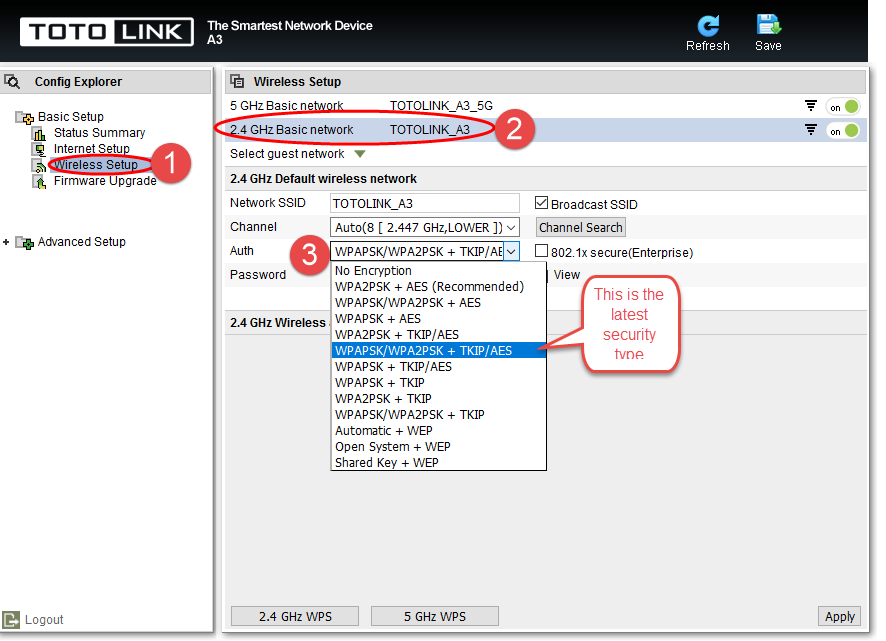This screenshot has height=641, width=886.
Task: Open 5 GHz network filter settings icon
Action: tap(810, 106)
